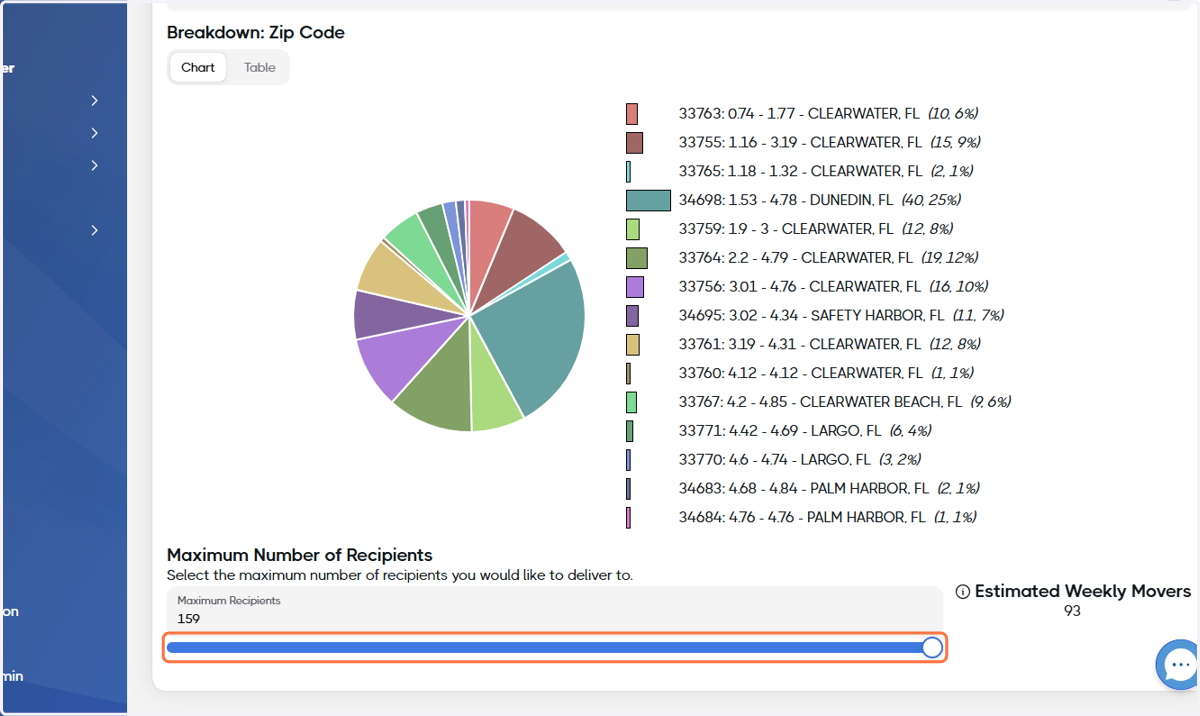Open the chat support bubble icon

point(1180,665)
